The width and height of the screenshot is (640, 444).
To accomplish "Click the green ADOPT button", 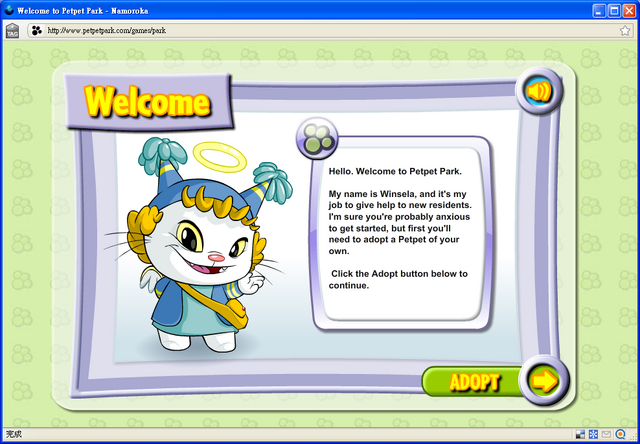I will pos(472,382).
